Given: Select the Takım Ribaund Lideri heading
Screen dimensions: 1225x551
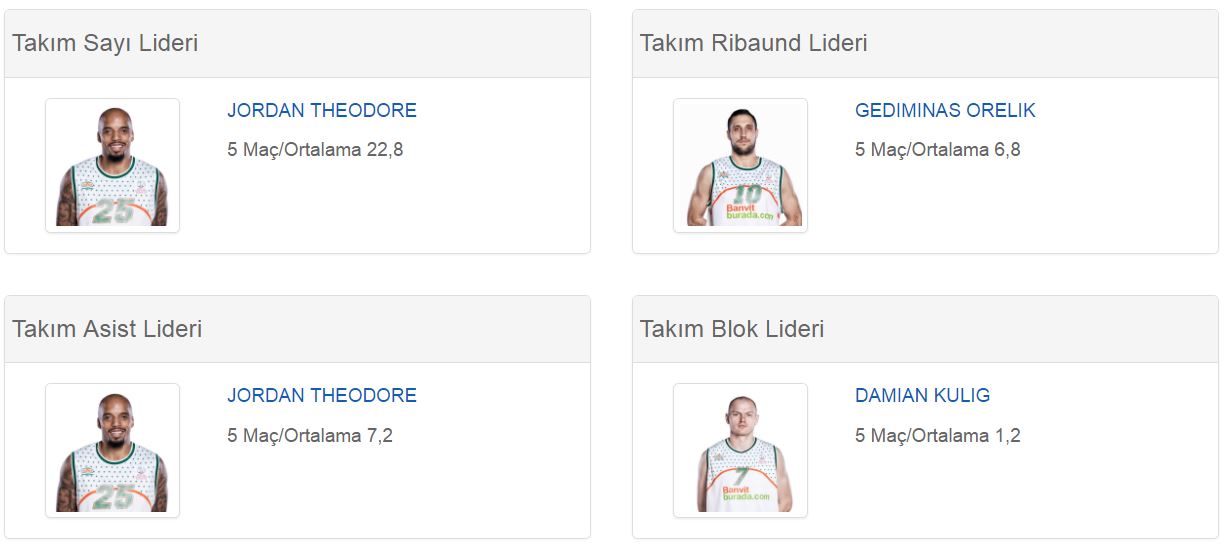Looking at the screenshot, I should [x=753, y=44].
